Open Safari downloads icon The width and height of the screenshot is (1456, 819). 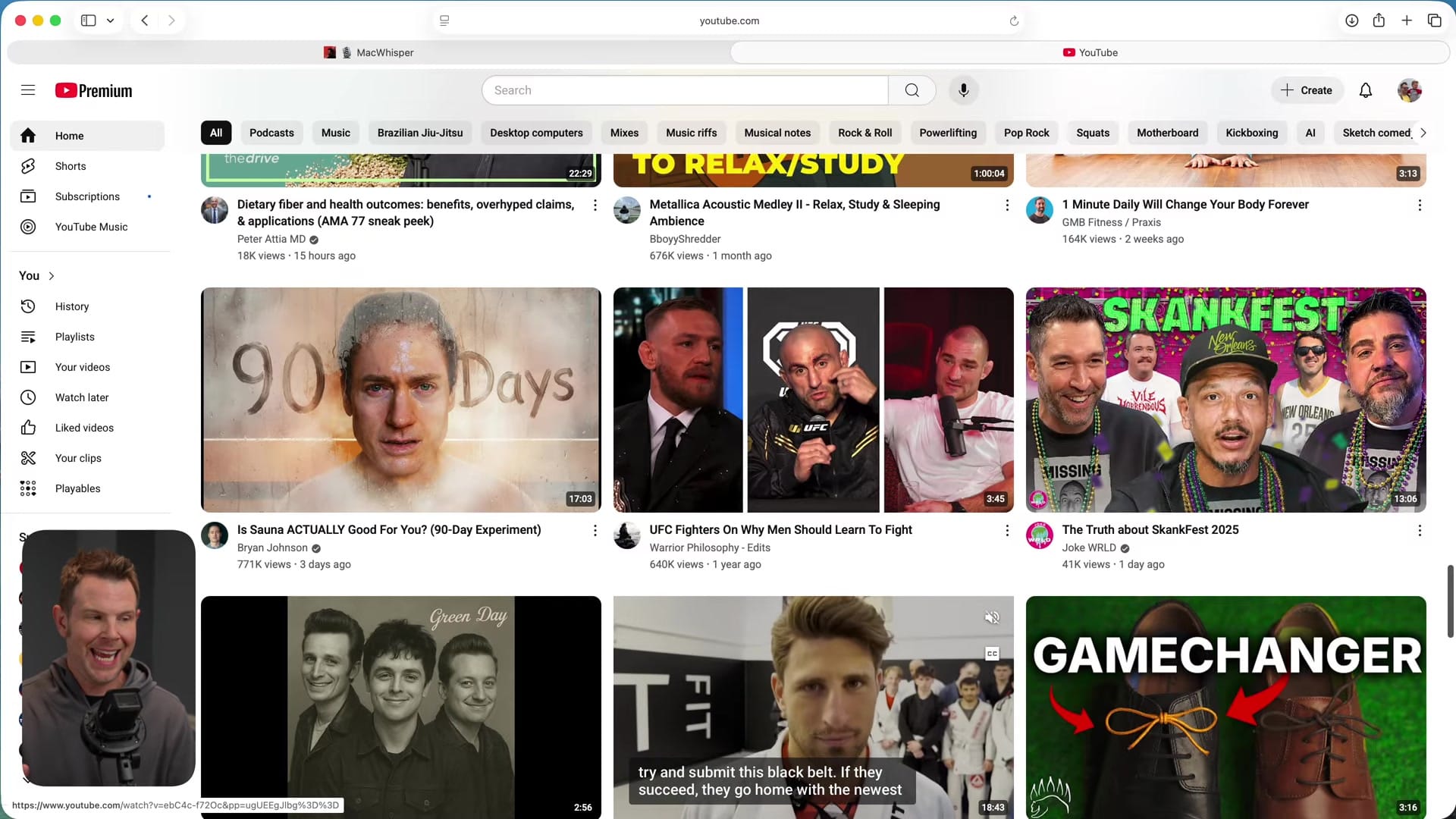tap(1351, 20)
